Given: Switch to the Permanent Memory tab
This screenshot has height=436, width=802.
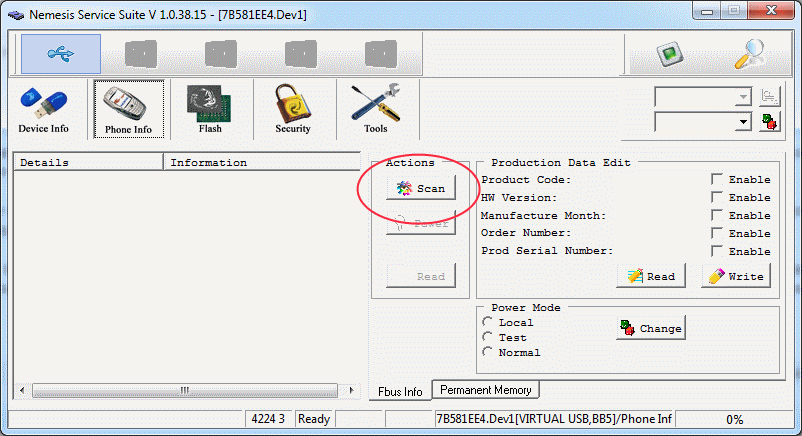Looking at the screenshot, I should [486, 390].
